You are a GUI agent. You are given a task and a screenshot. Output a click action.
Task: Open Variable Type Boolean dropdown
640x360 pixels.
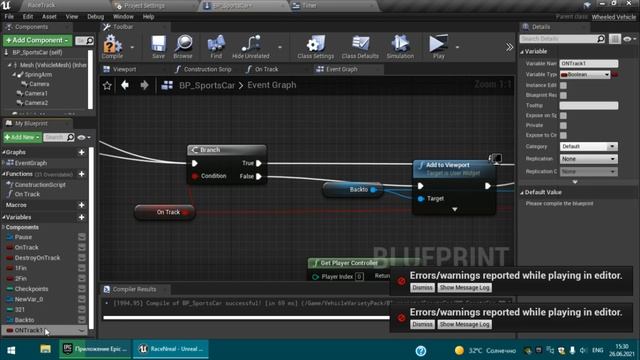(x=585, y=74)
